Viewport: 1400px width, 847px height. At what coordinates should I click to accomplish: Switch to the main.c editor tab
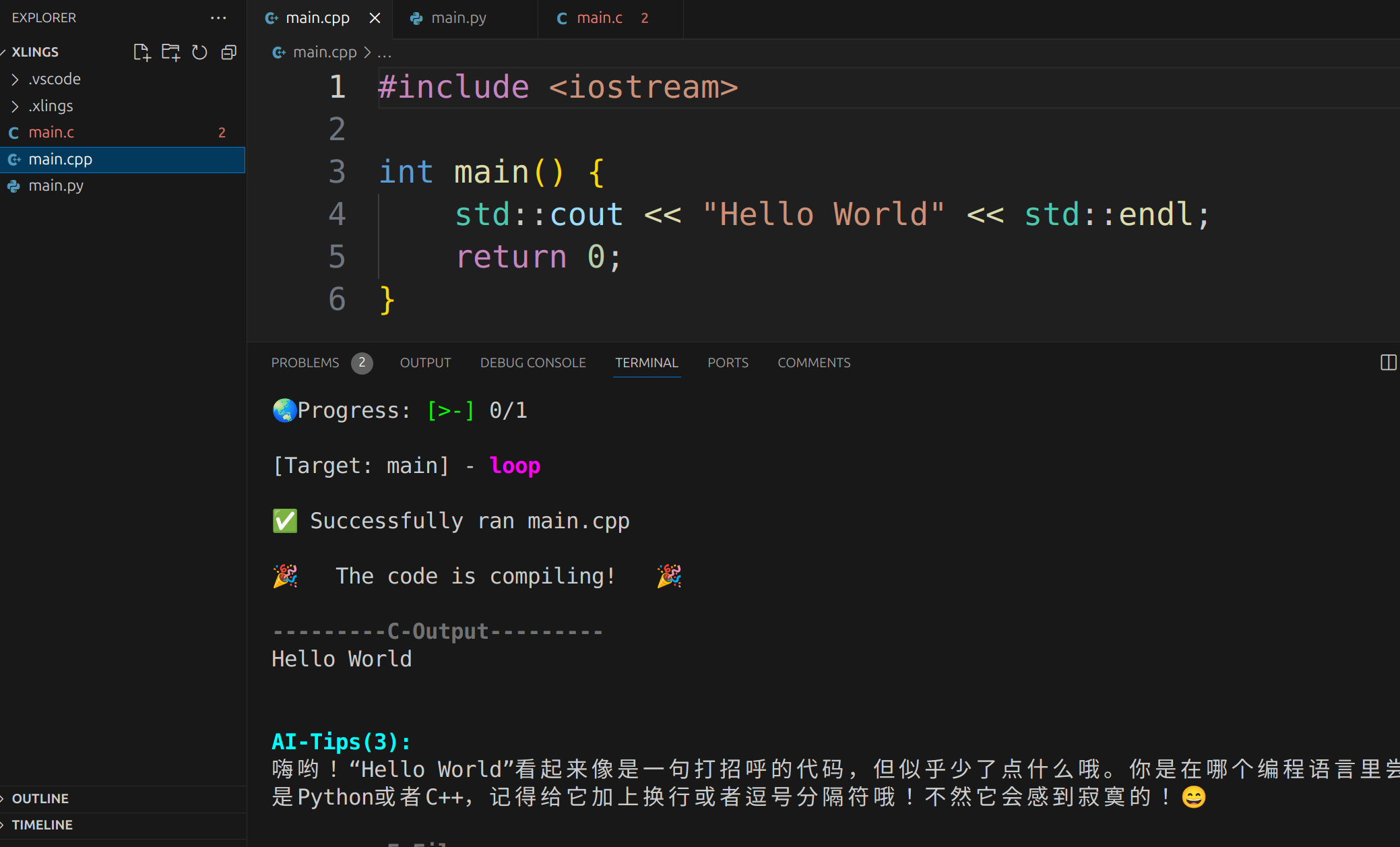coord(599,18)
